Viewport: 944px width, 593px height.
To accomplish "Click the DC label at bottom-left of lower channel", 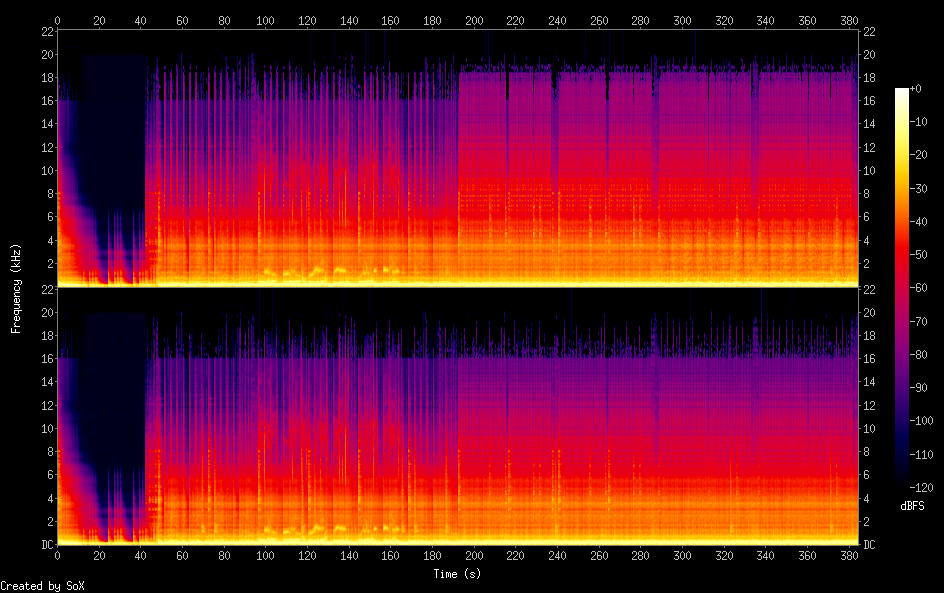I will click(x=47, y=545).
